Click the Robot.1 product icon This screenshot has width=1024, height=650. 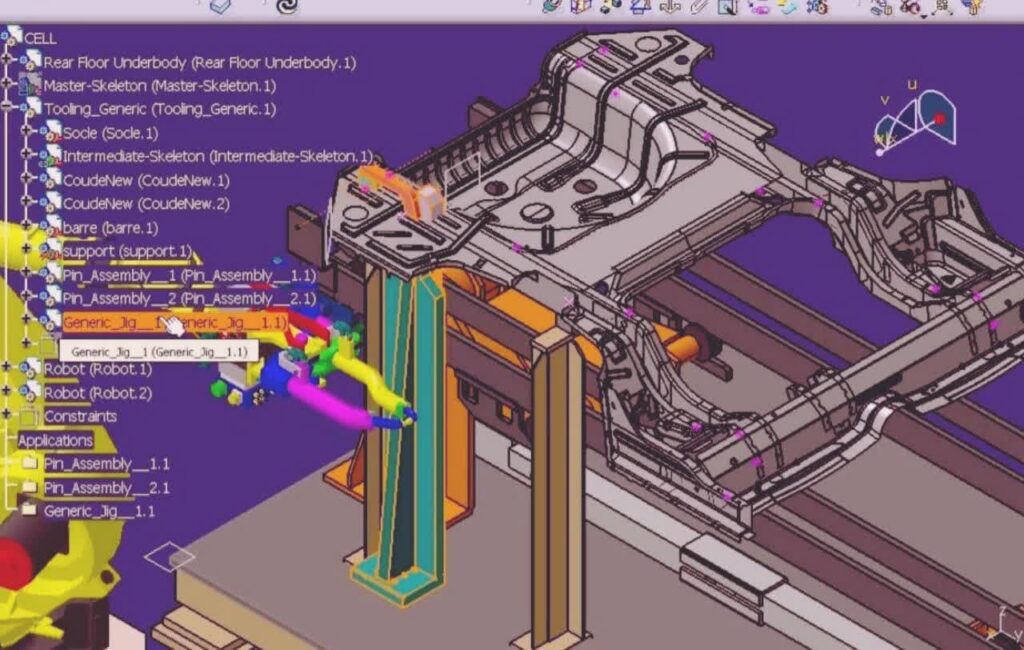[x=30, y=369]
